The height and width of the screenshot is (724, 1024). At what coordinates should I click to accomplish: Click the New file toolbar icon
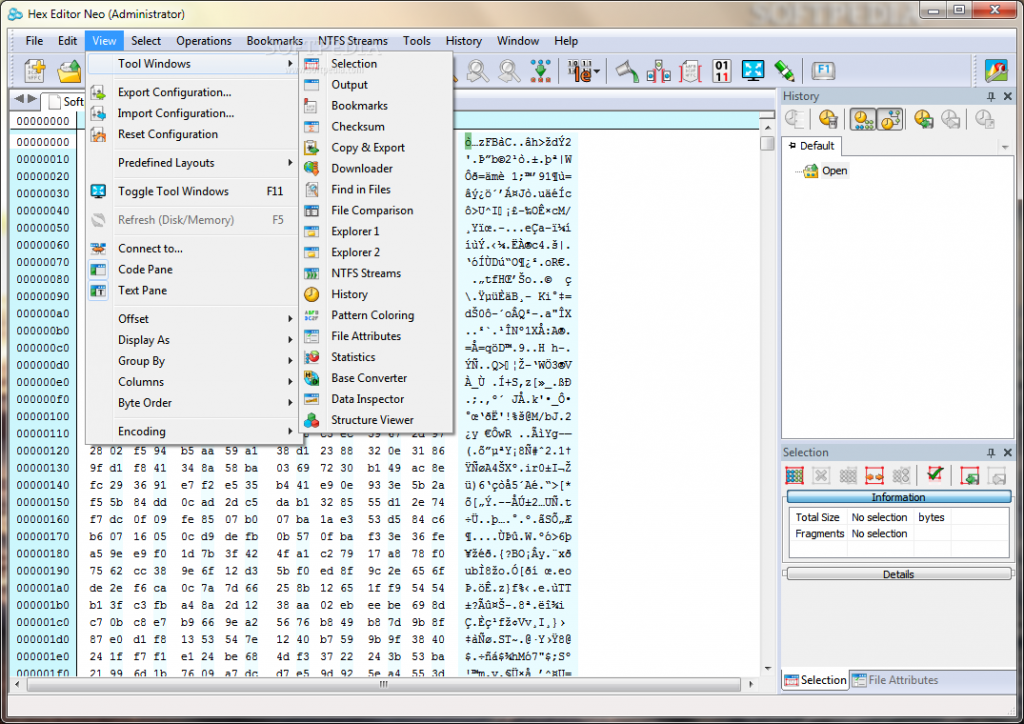pyautogui.click(x=35, y=71)
